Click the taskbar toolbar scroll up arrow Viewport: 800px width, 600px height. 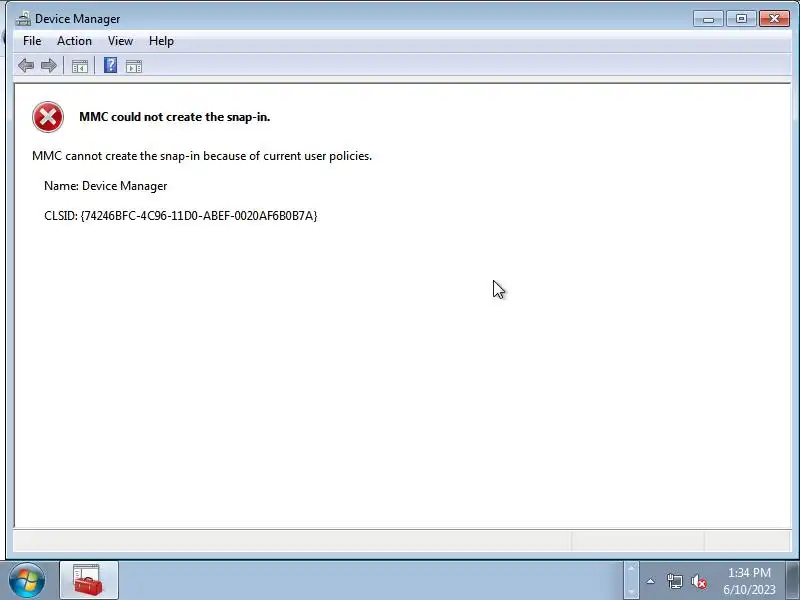(x=631, y=568)
